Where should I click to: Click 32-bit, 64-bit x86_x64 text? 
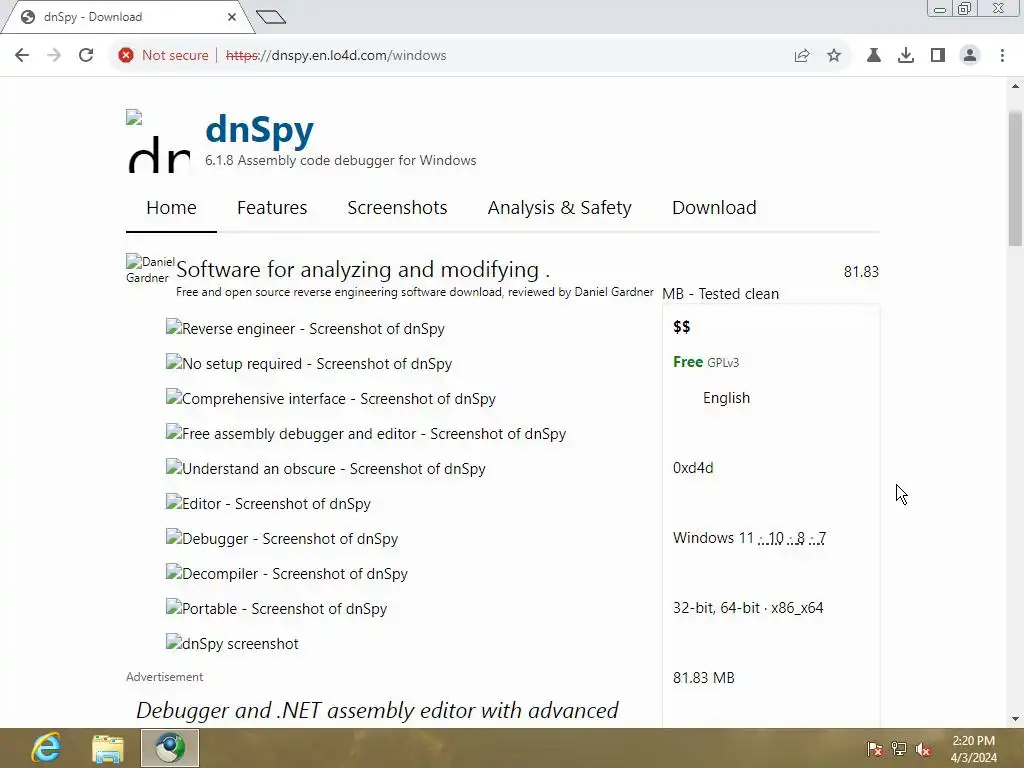(x=748, y=608)
